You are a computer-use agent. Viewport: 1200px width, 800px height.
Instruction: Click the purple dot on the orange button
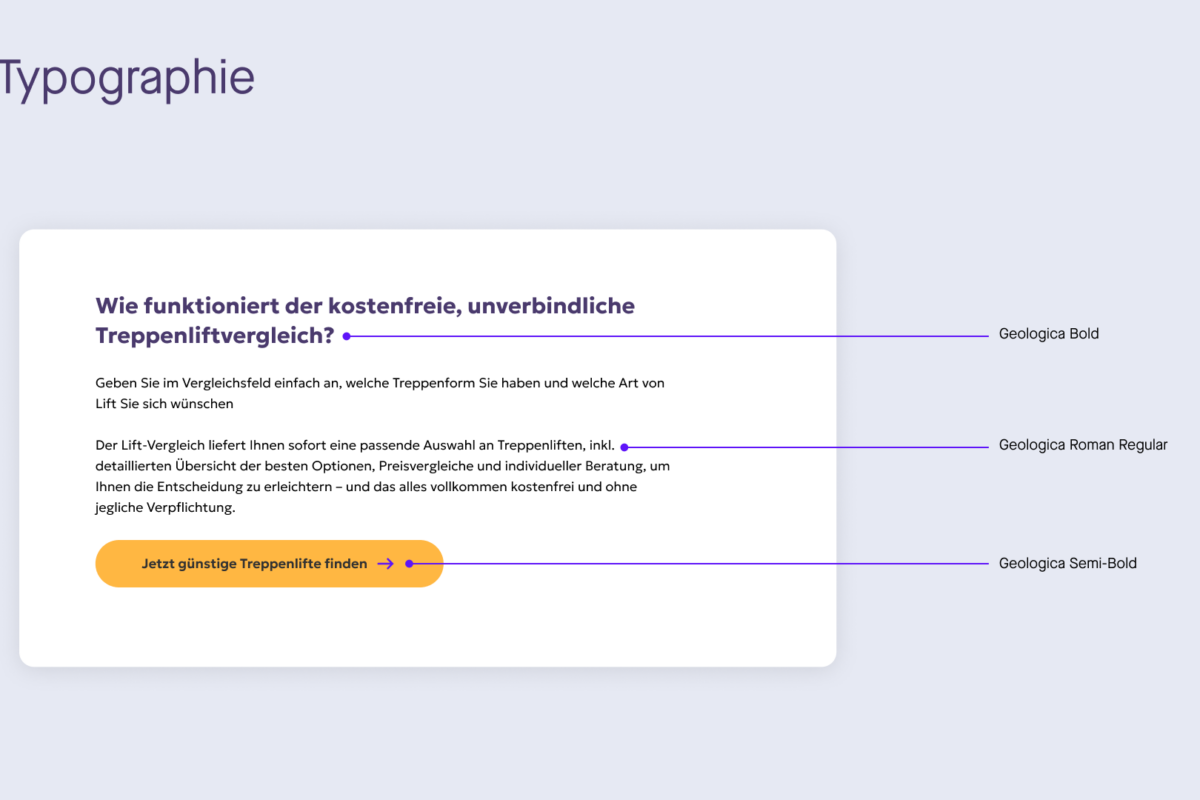pos(409,564)
